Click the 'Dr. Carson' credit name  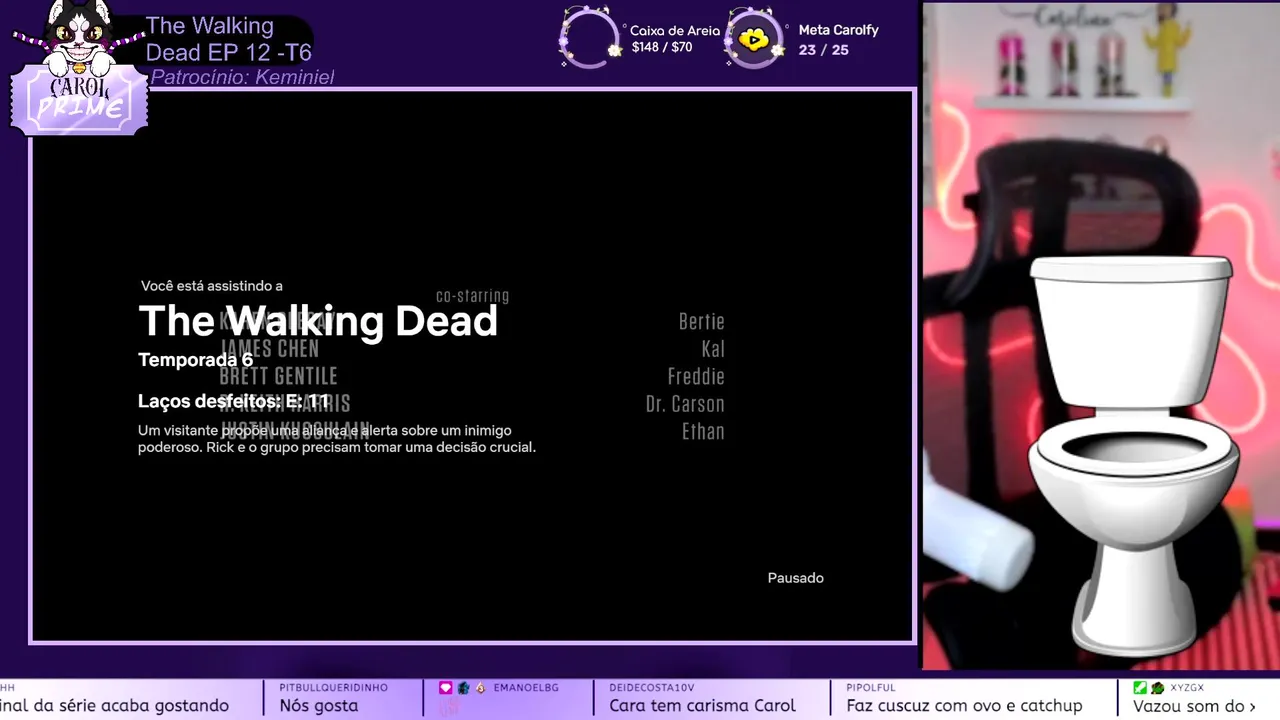point(685,404)
